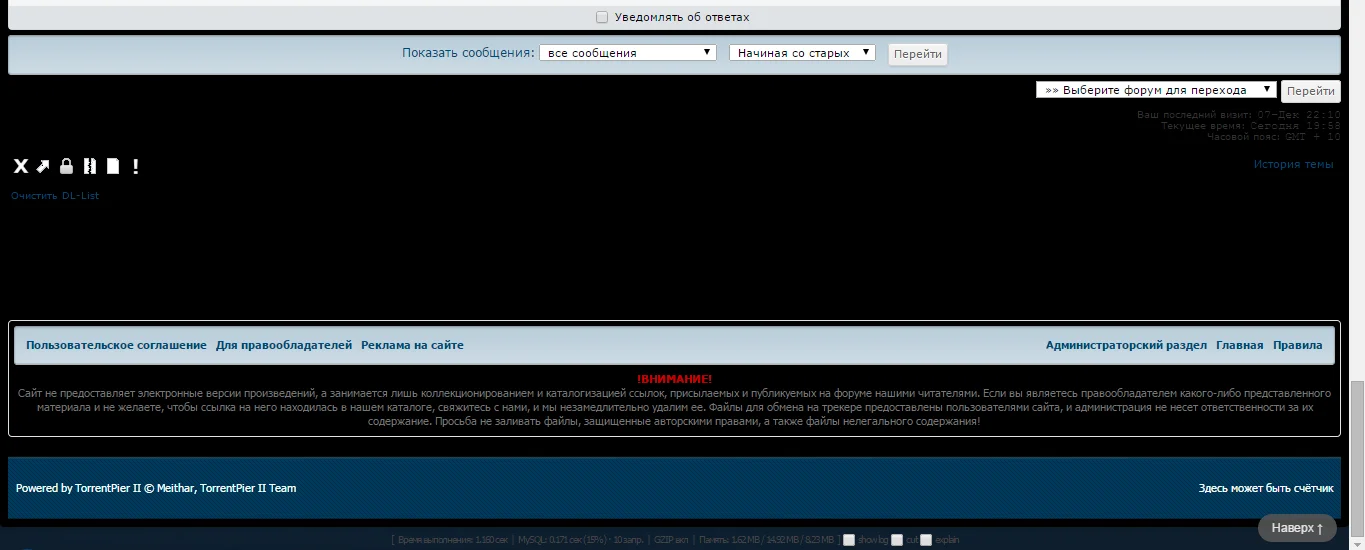Toggle the explain debug checkbox
1365x550 pixels.
[x=926, y=540]
